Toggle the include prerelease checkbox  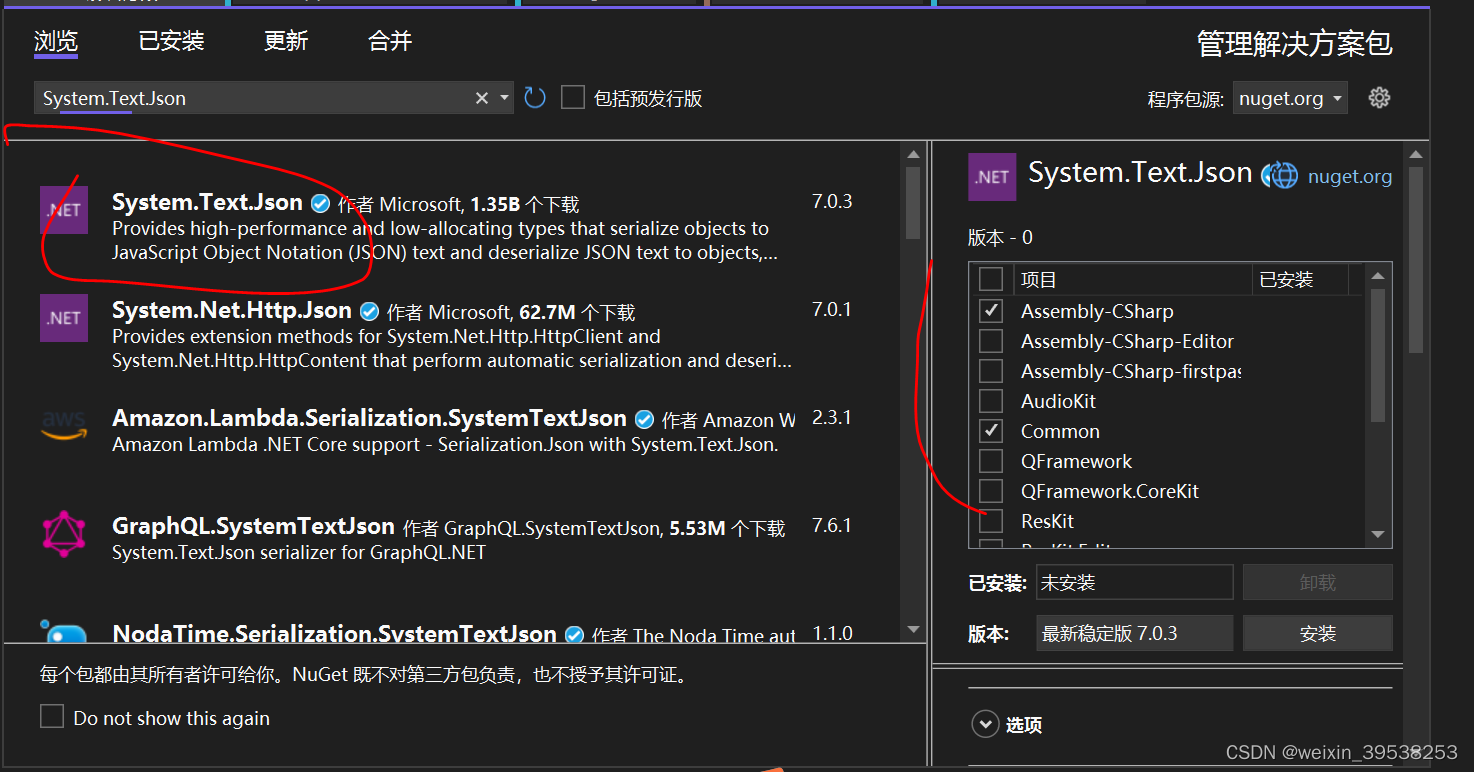point(572,97)
